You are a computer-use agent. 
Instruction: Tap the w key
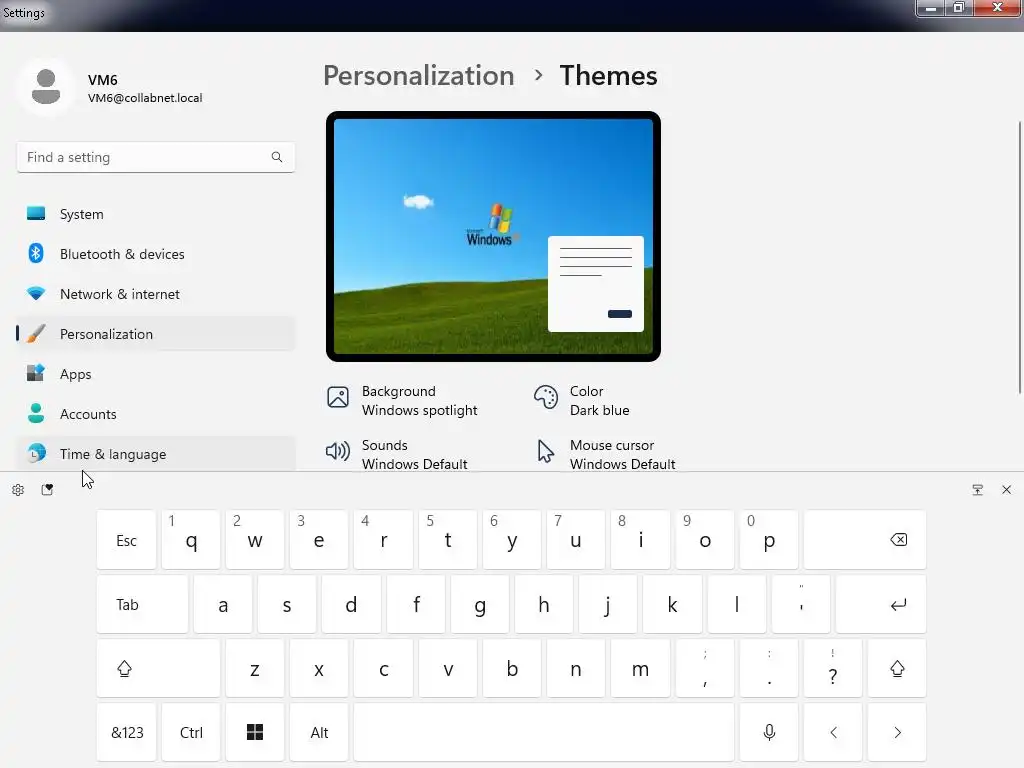(255, 540)
